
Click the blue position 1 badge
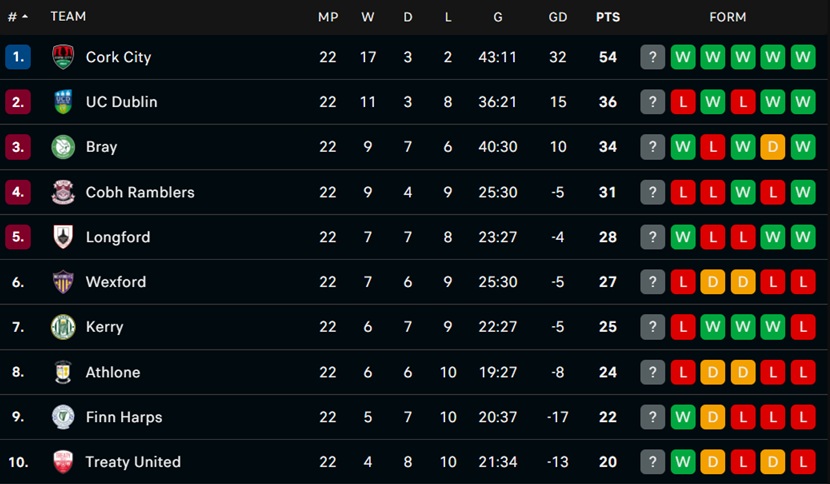(x=18, y=57)
